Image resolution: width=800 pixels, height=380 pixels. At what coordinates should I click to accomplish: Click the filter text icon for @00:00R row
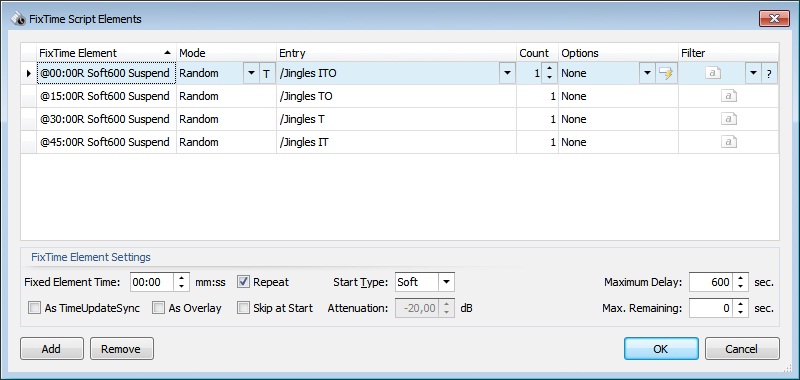tap(713, 73)
